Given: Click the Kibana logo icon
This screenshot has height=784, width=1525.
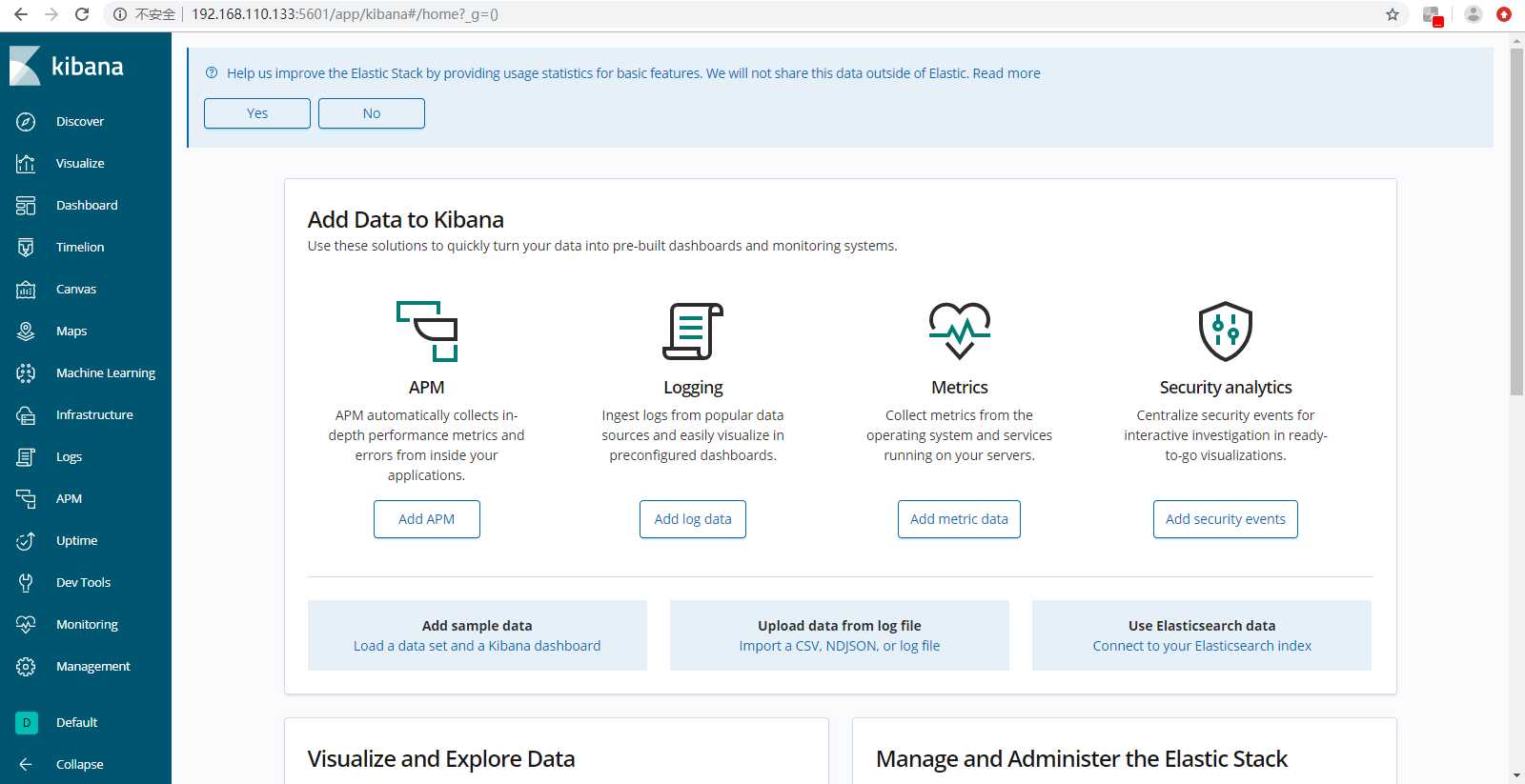Looking at the screenshot, I should tap(25, 66).
